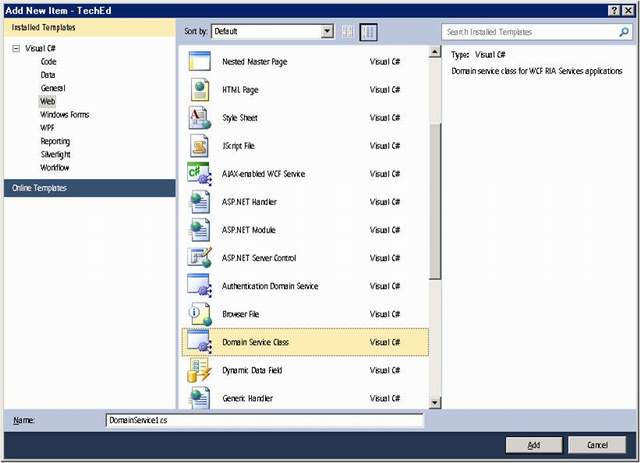Select the Generic Handler label

pyautogui.click(x=247, y=398)
